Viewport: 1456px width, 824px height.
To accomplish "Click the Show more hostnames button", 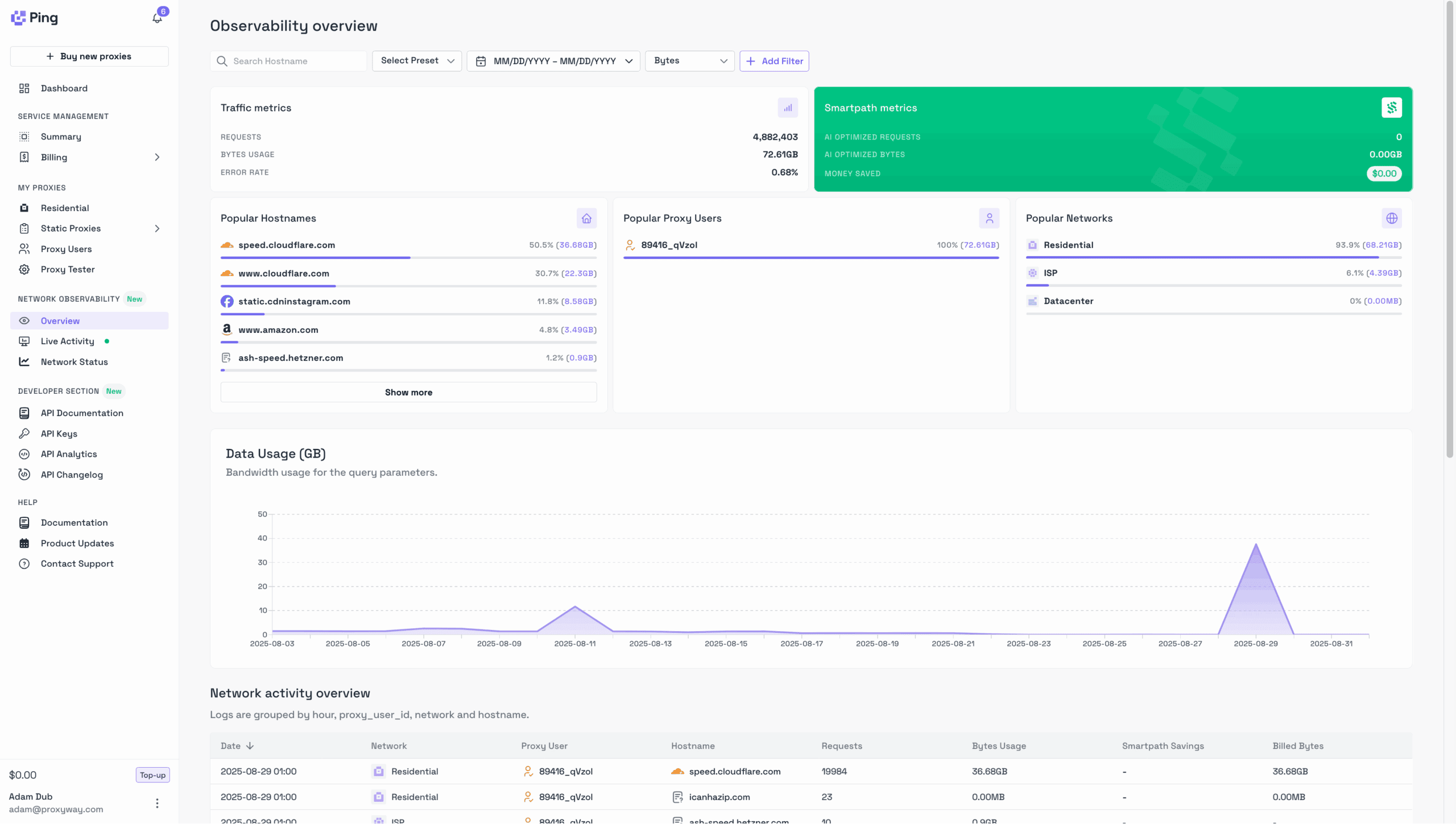I will tap(408, 393).
